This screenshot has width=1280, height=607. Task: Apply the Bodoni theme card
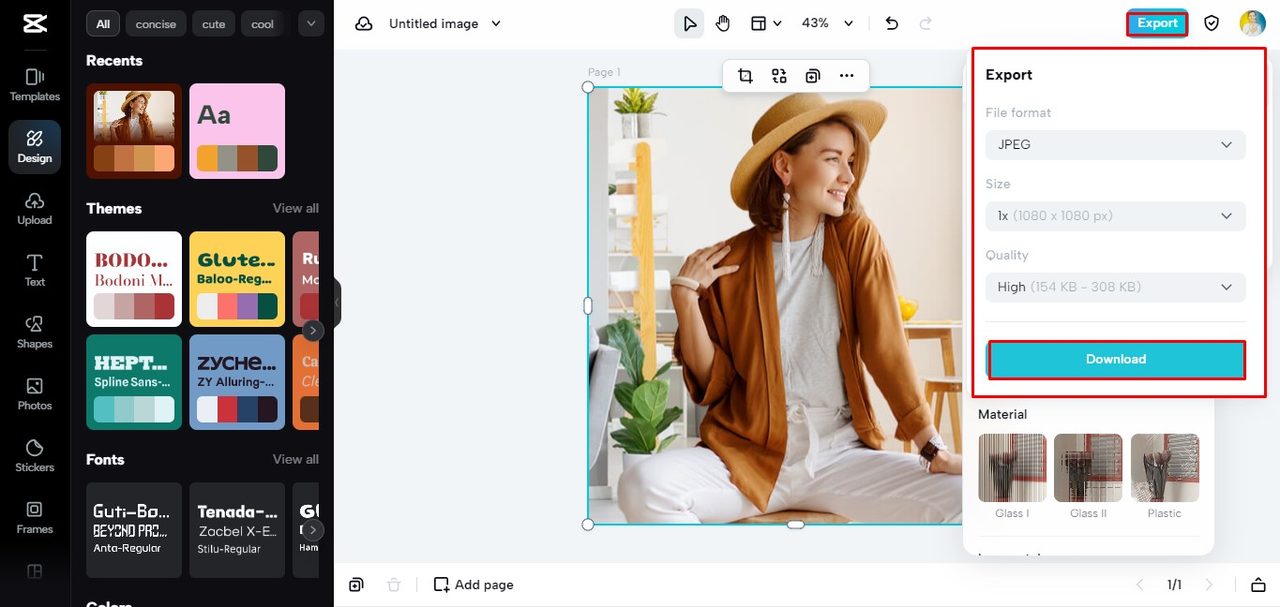[x=134, y=279]
